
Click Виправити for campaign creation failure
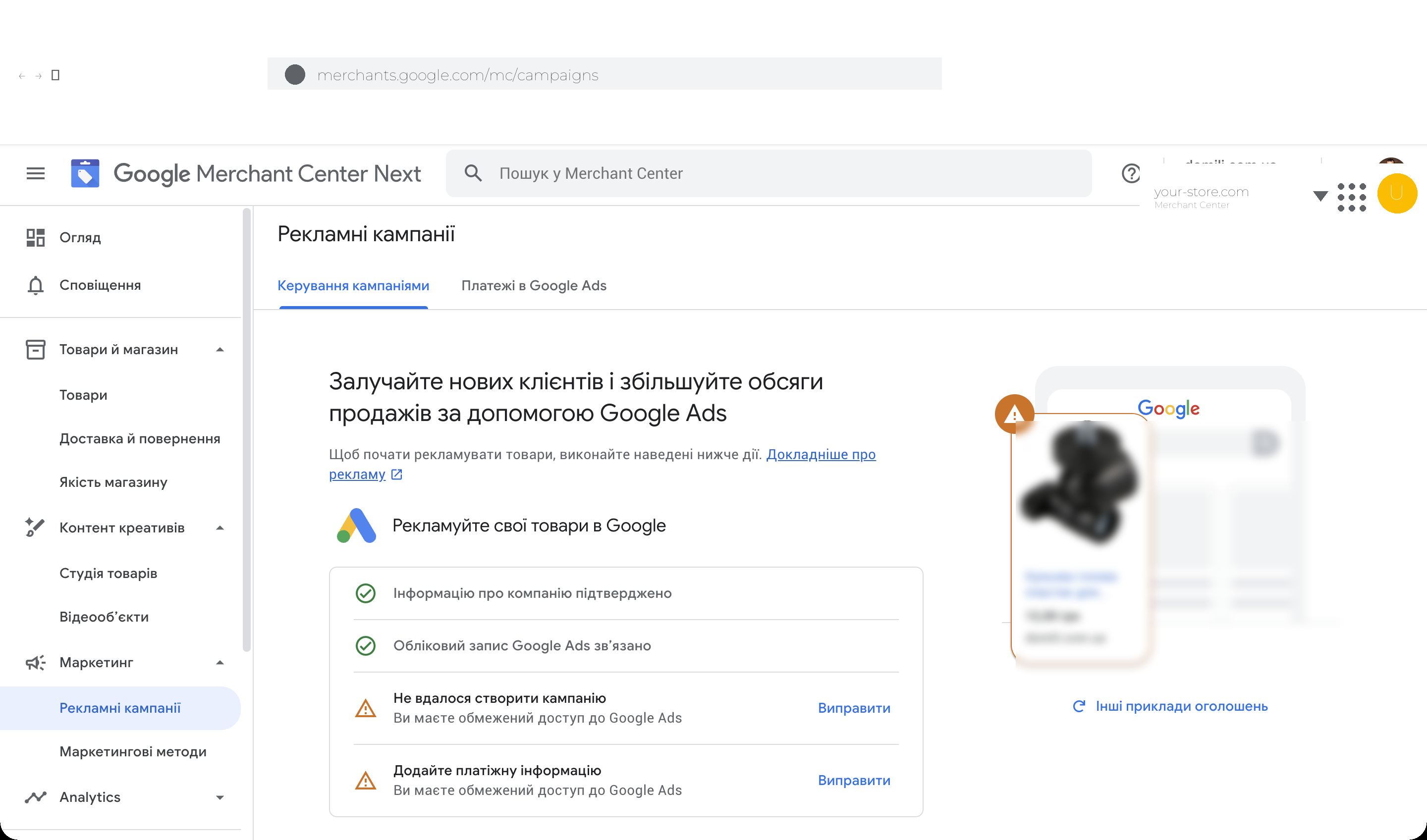pos(854,708)
